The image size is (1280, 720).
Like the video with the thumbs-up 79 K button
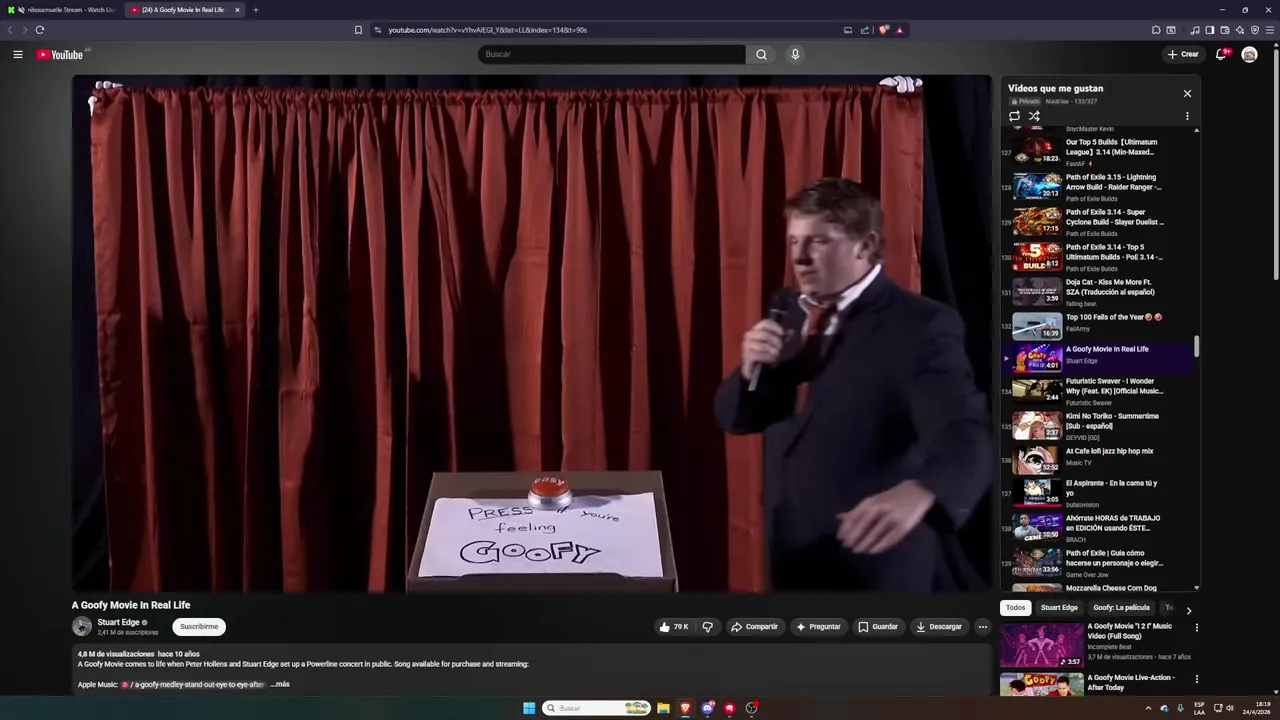coord(673,627)
